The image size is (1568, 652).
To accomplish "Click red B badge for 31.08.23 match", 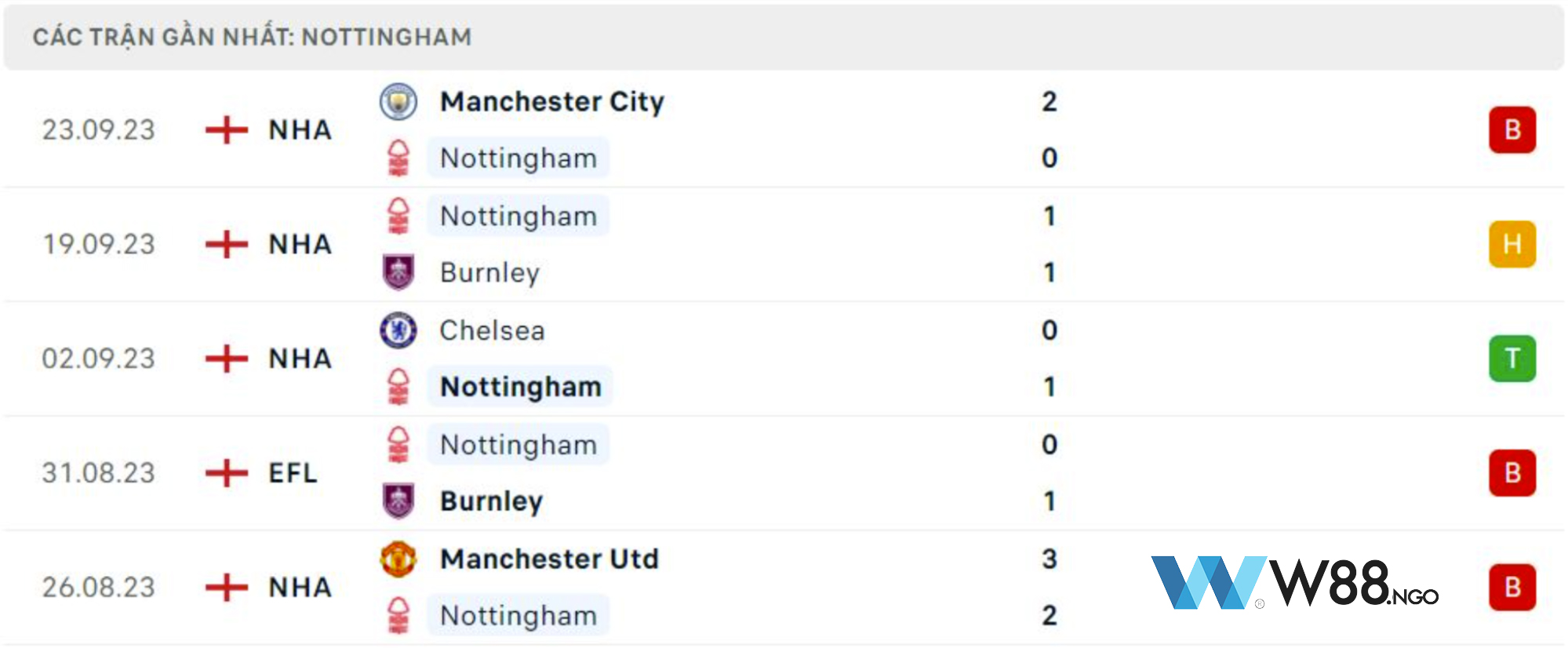I will click(x=1512, y=473).
